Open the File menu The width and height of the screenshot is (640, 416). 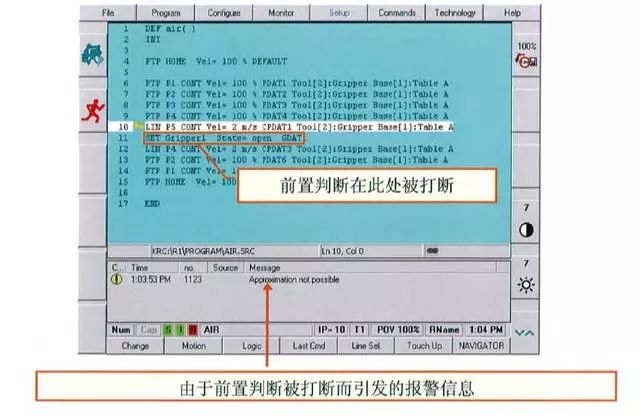pyautogui.click(x=108, y=13)
